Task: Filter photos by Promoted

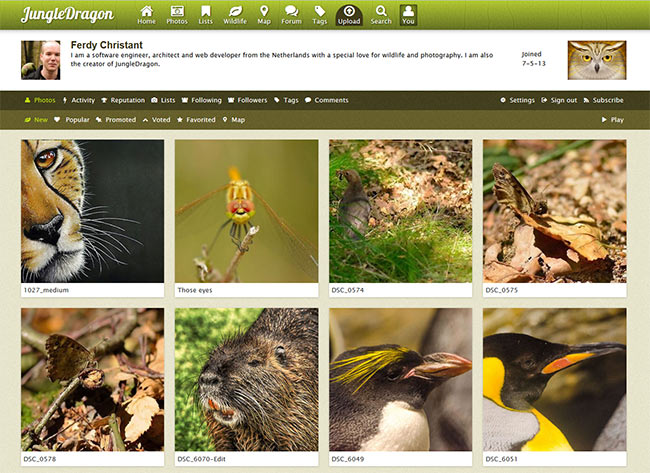Action: click(116, 119)
